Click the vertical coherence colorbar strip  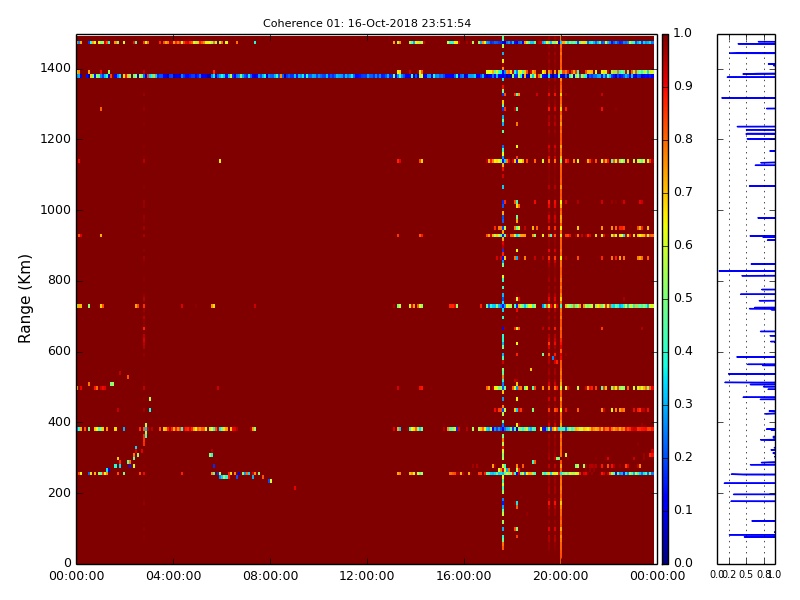click(x=665, y=299)
